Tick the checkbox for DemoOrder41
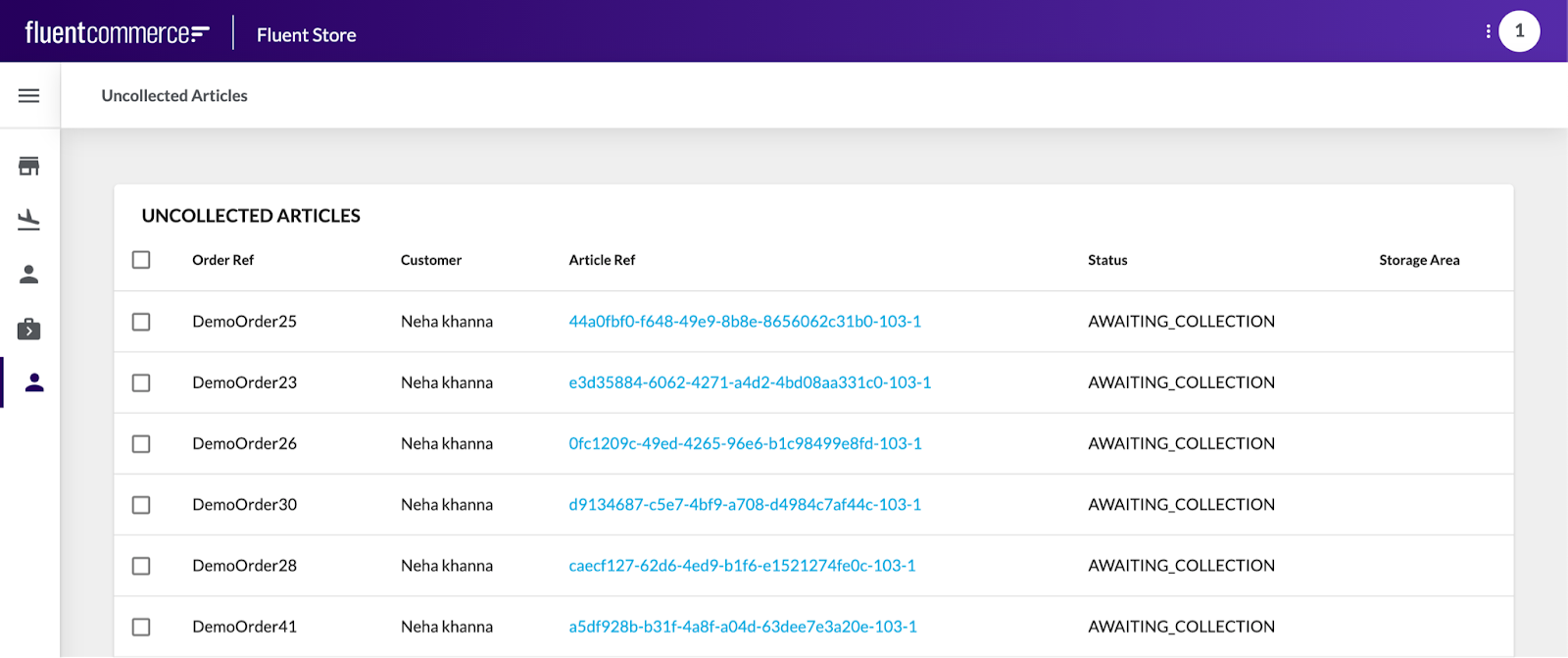 pos(141,627)
